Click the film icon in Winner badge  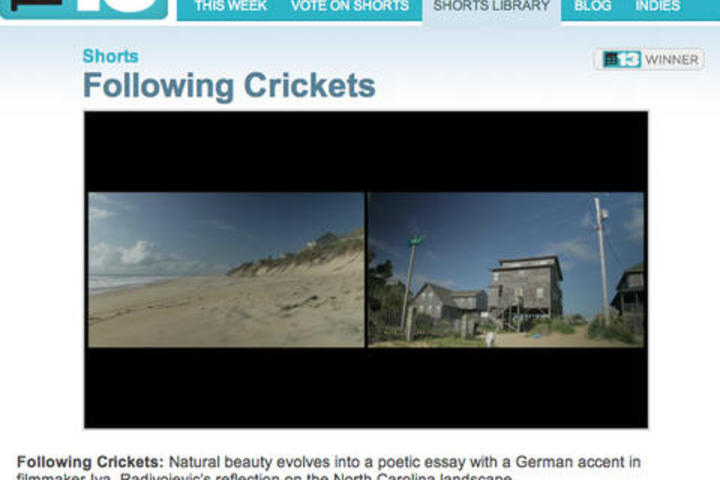(611, 59)
